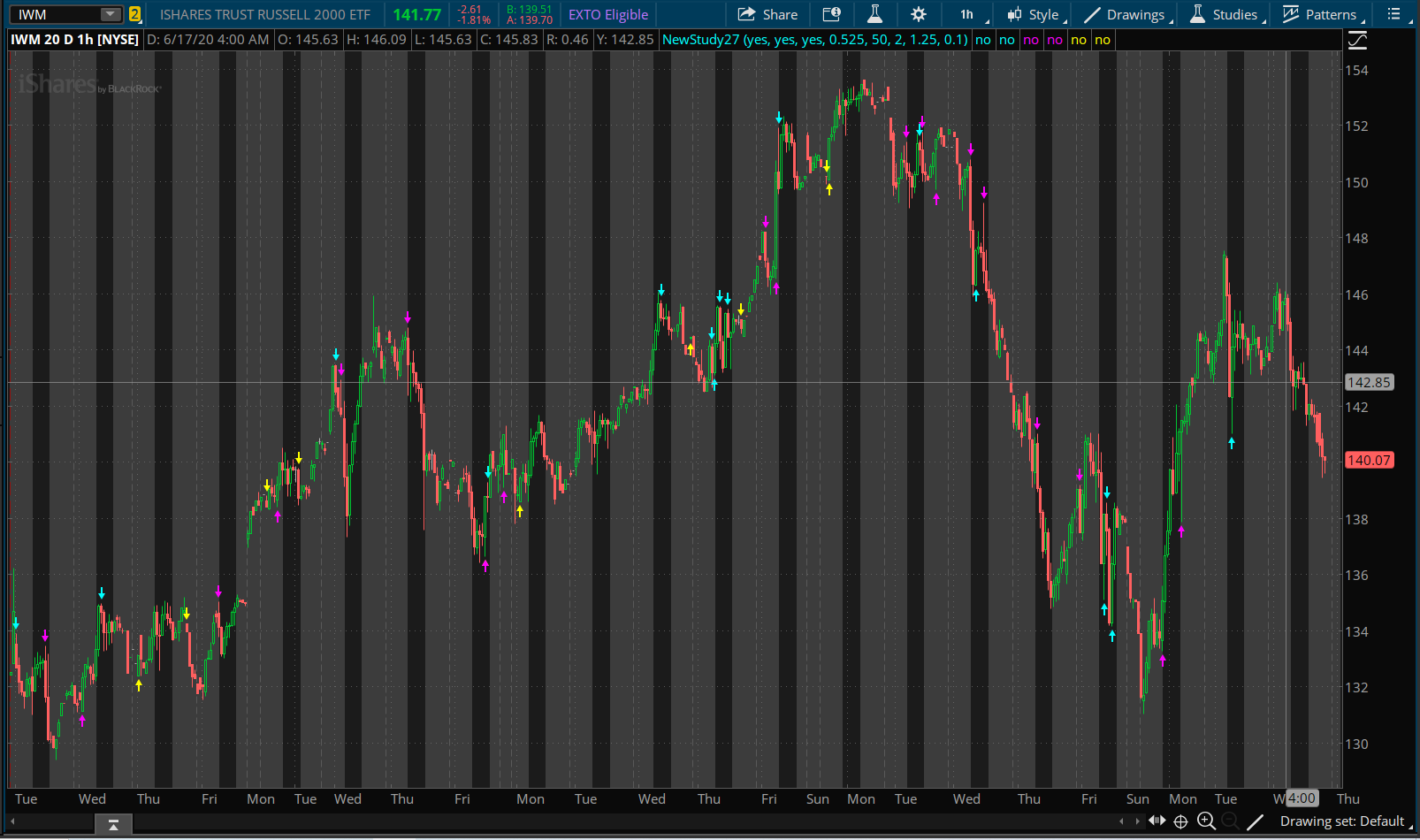
Task: Click the flask edit studies icon
Action: coord(874,14)
